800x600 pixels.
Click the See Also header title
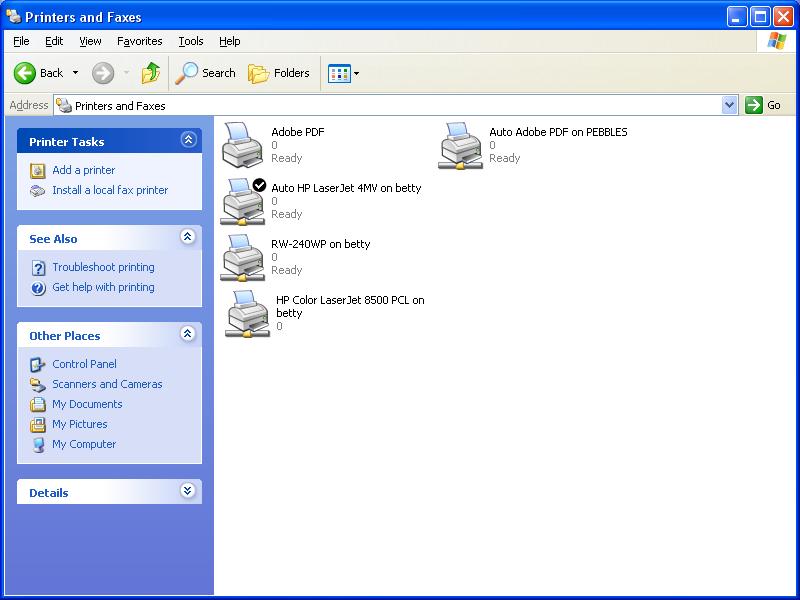pyautogui.click(x=54, y=239)
